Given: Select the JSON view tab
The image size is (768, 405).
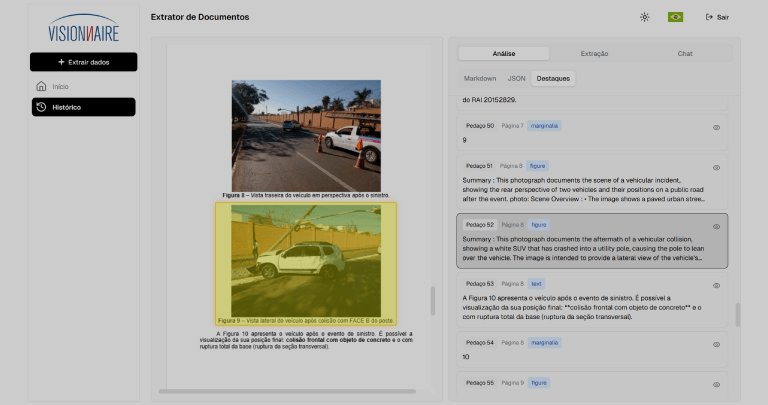Looking at the screenshot, I should point(516,77).
